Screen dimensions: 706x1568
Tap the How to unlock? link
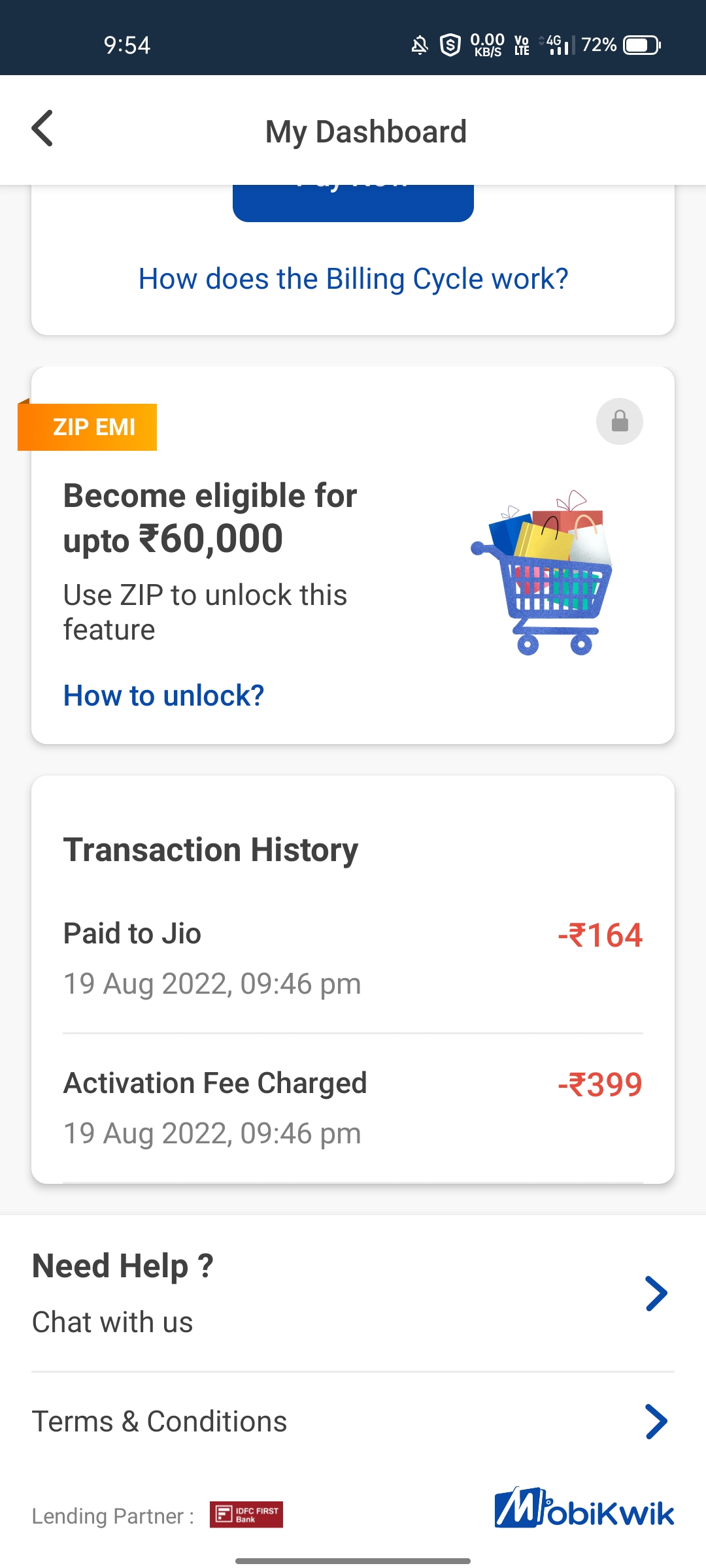click(x=163, y=696)
